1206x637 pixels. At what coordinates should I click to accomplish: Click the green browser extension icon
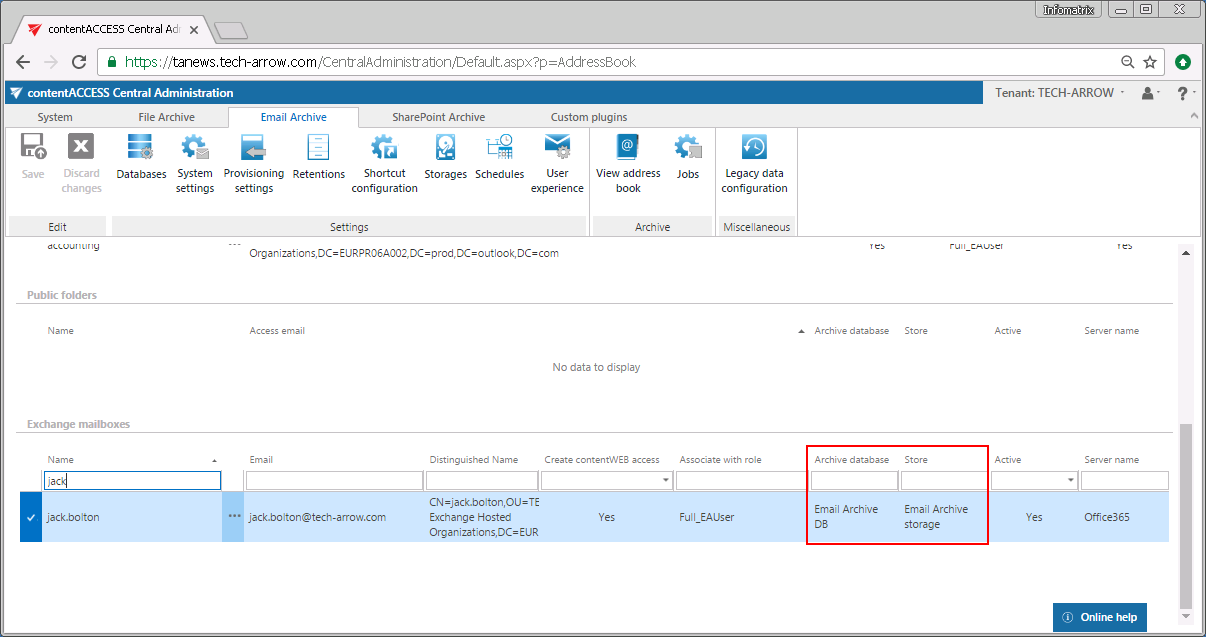[1183, 62]
